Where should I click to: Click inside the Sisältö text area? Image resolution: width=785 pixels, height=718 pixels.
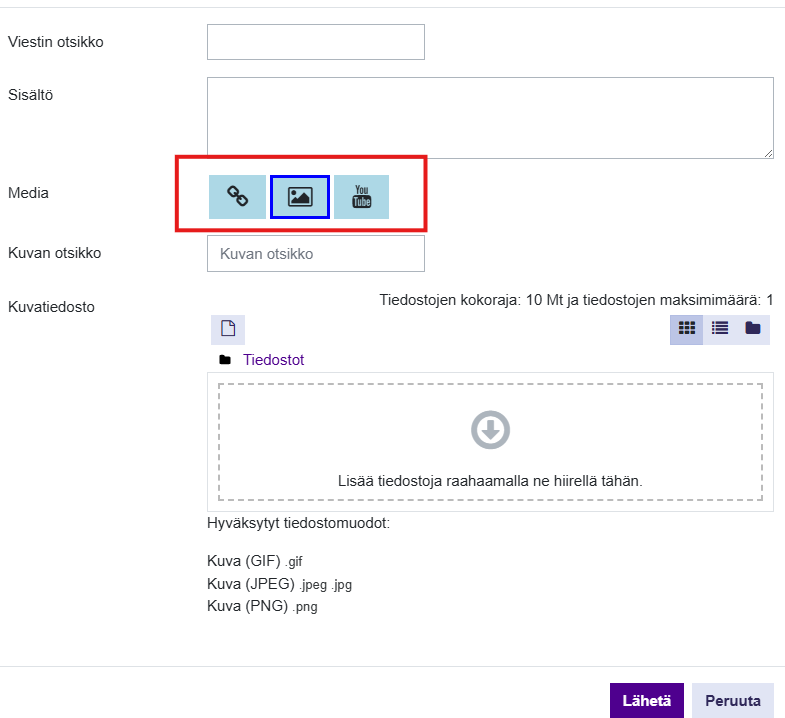(x=489, y=117)
